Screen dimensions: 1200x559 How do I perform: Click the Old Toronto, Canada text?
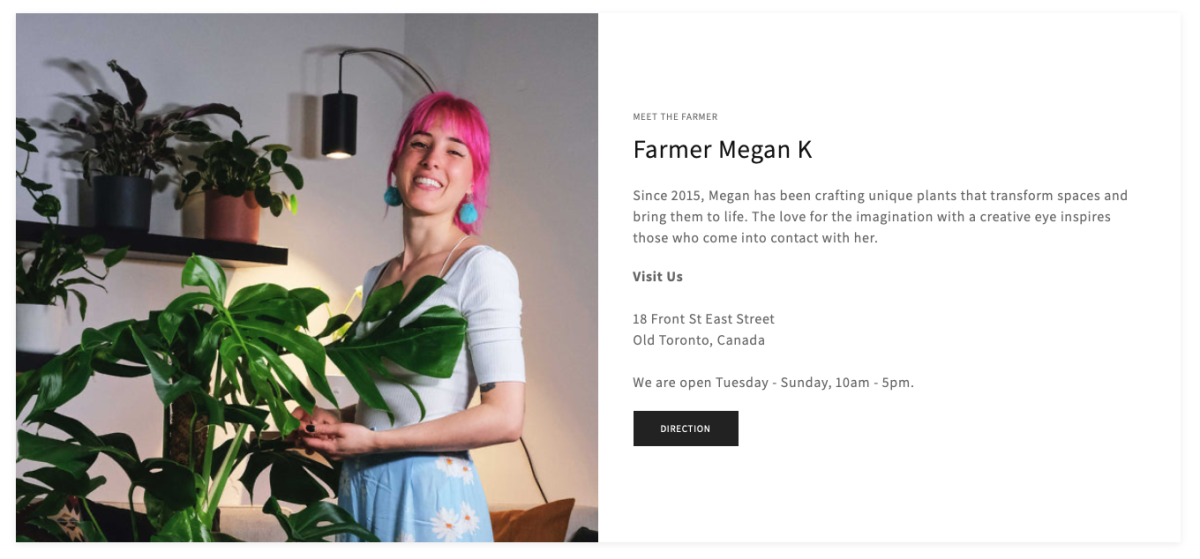pos(699,340)
